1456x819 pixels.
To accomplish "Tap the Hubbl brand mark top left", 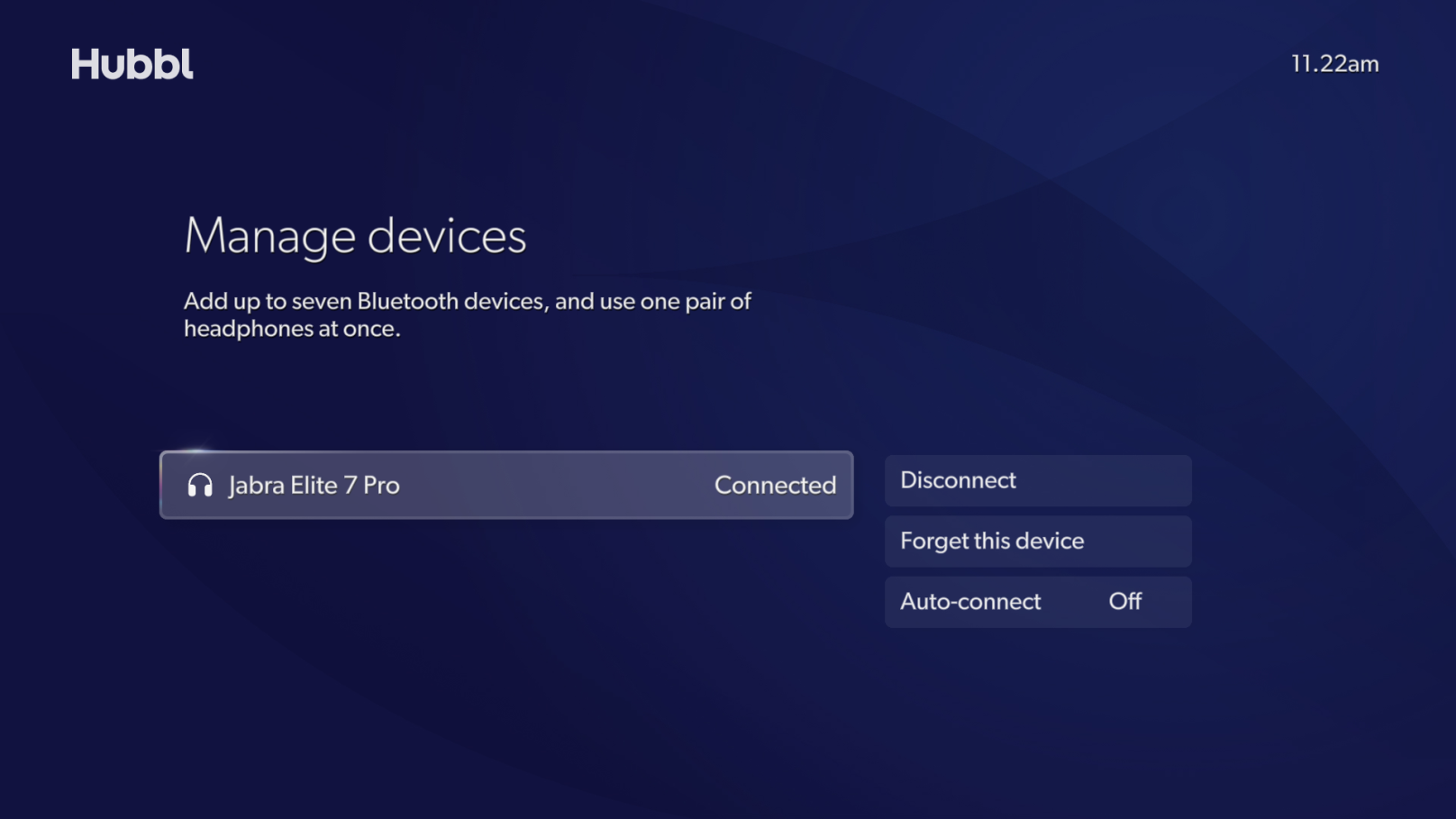I will point(132,63).
